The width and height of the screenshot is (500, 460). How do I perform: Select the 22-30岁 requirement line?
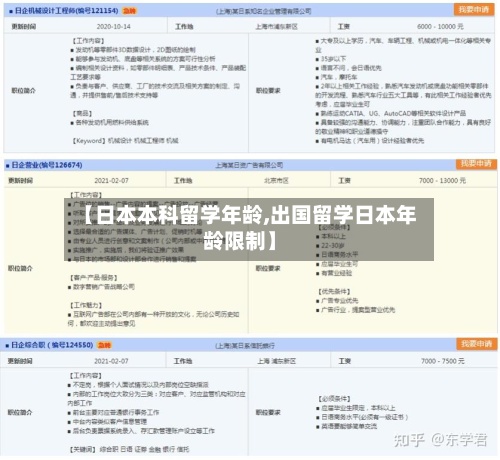[x=330, y=245]
